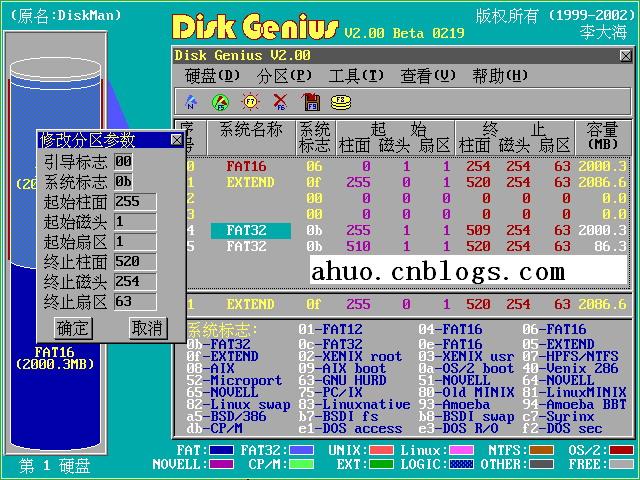Click the Linux legend color swatch

(461, 450)
